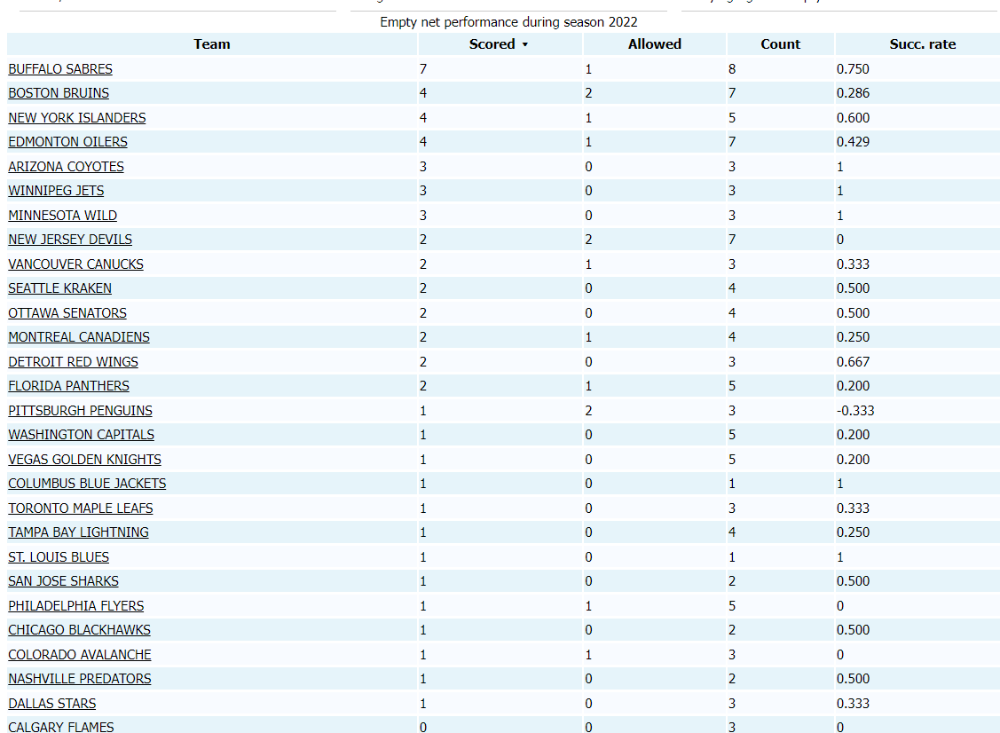This screenshot has height=733, width=1000.
Task: Open the Vegas Golden Knights link
Action: 85,459
